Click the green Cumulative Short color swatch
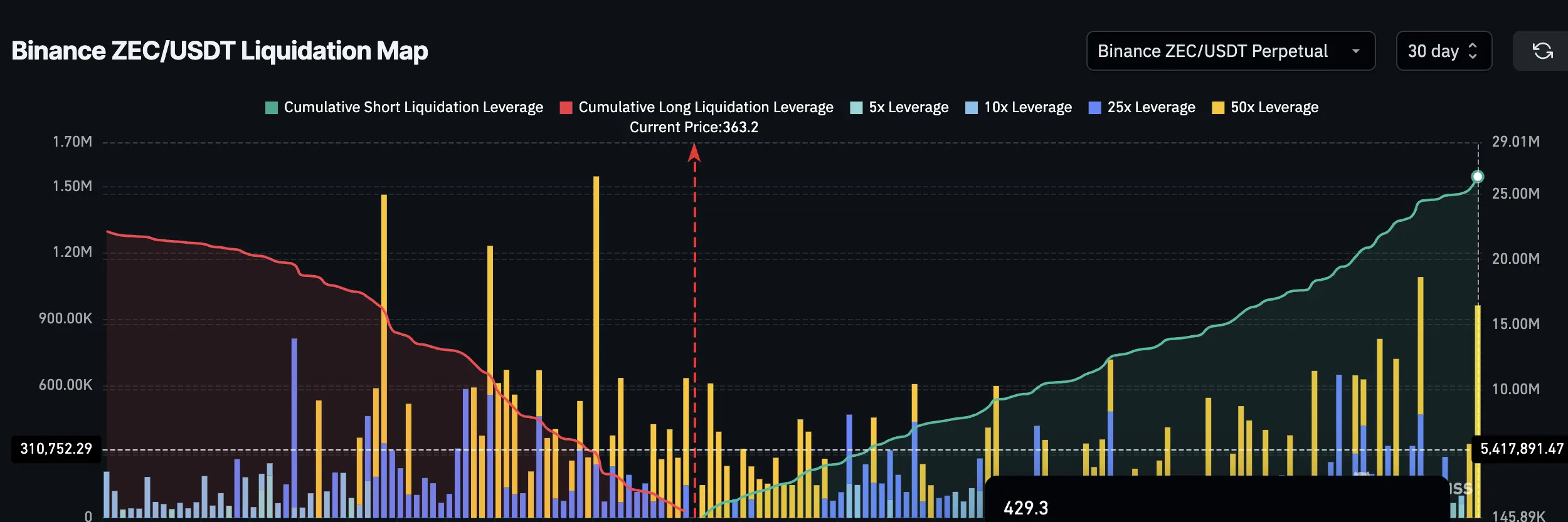Viewport: 1568px width, 522px height. (x=272, y=108)
